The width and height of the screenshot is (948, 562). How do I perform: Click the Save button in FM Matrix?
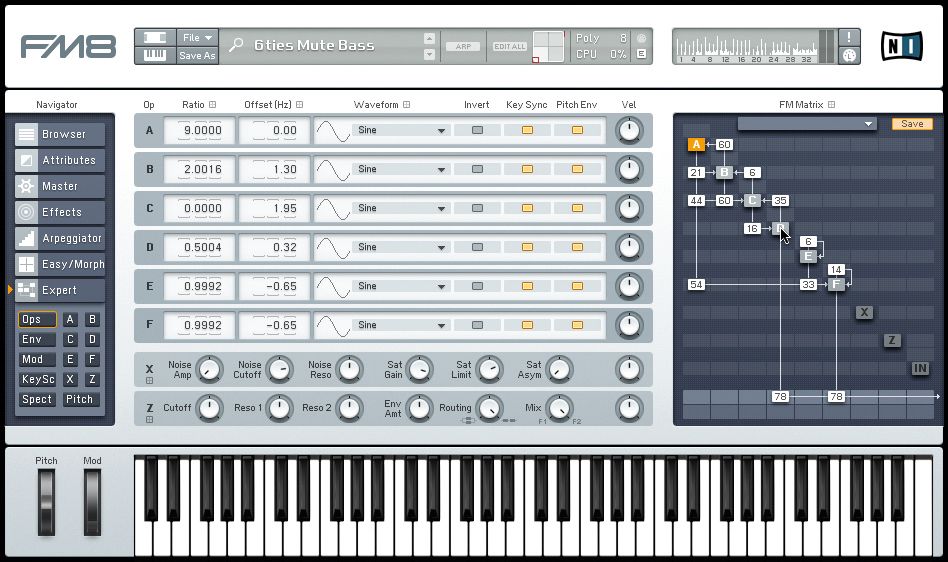point(912,124)
